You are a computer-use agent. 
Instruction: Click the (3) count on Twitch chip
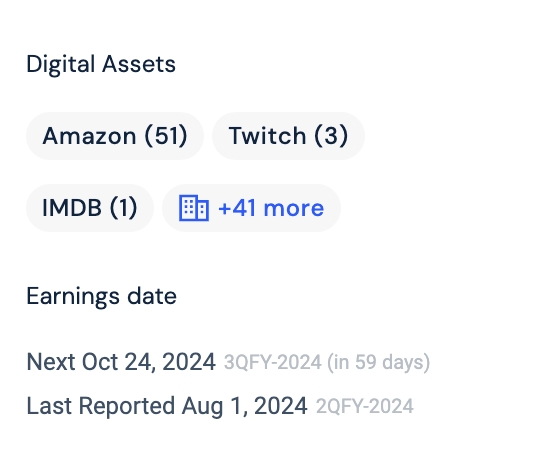331,136
